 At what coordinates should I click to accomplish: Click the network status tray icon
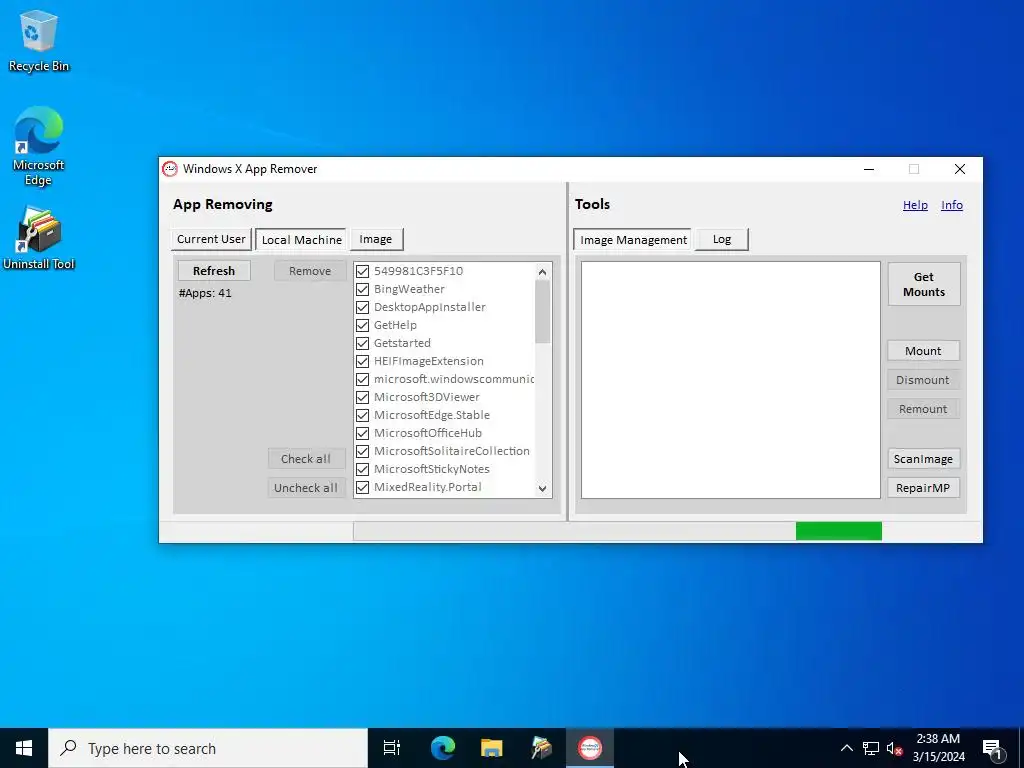[871, 748]
